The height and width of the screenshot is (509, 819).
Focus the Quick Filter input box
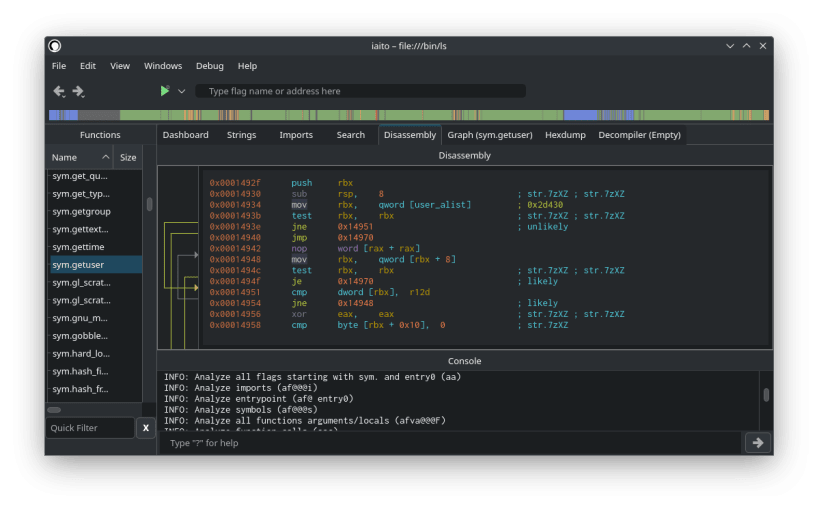(90, 428)
